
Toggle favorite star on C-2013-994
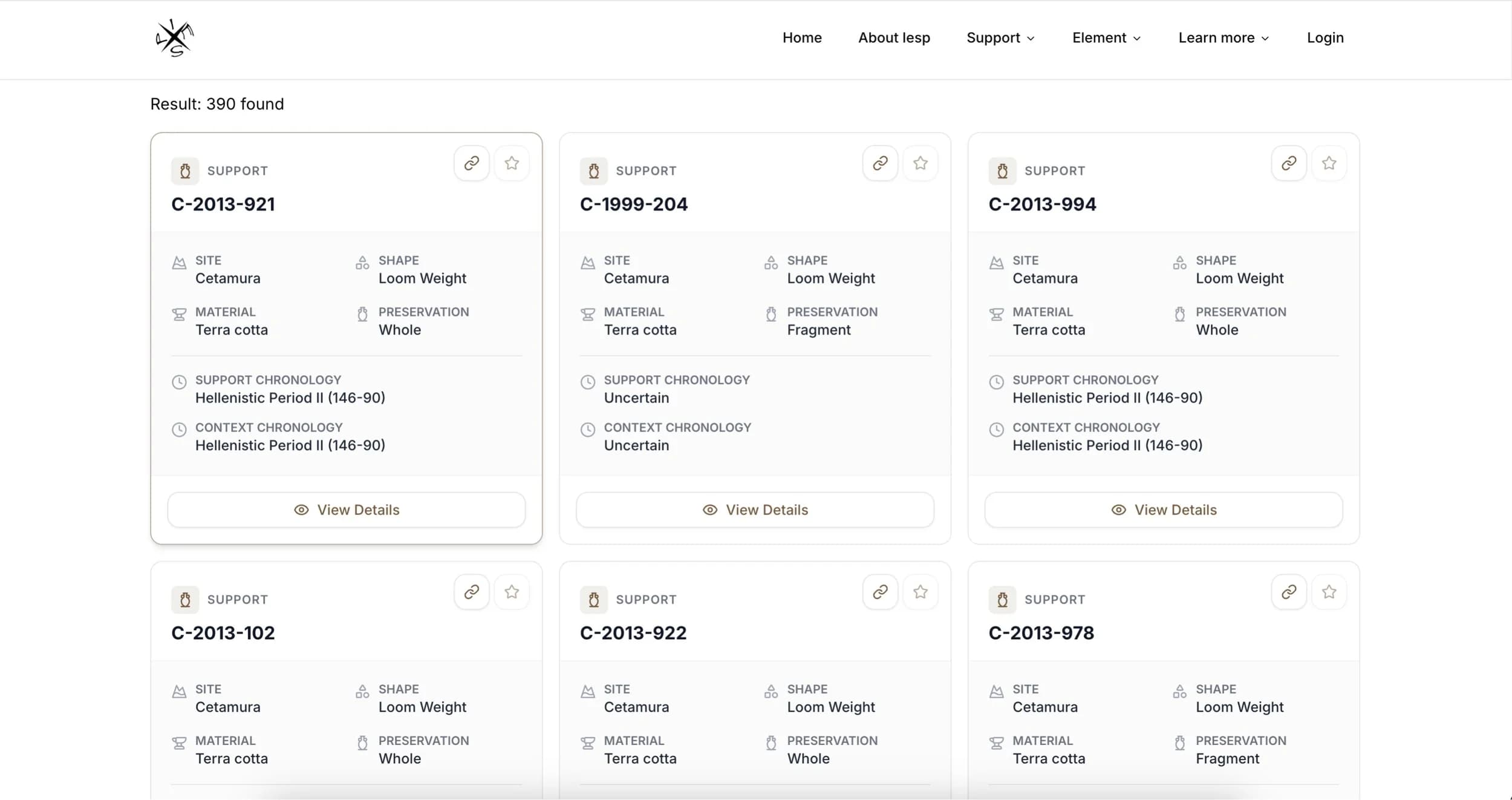click(1329, 163)
